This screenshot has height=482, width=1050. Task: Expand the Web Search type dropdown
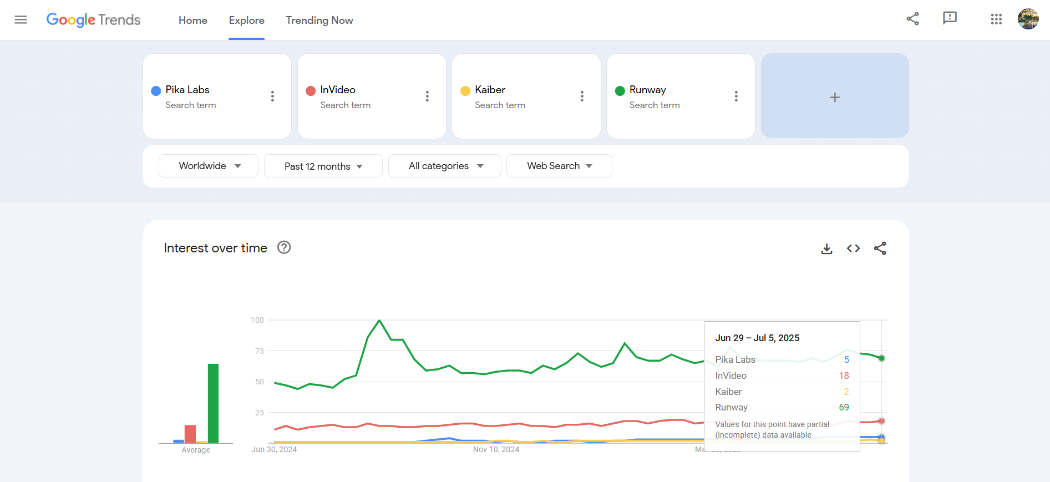click(x=559, y=166)
